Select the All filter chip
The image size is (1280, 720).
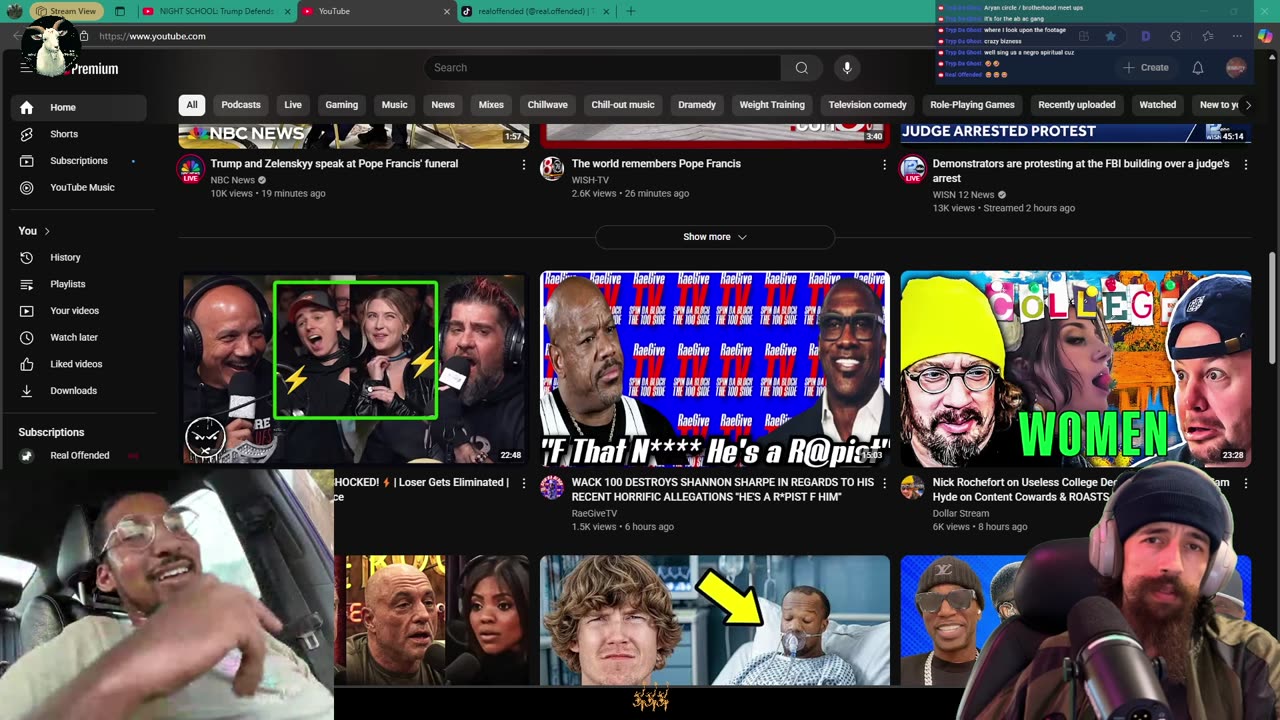point(192,105)
